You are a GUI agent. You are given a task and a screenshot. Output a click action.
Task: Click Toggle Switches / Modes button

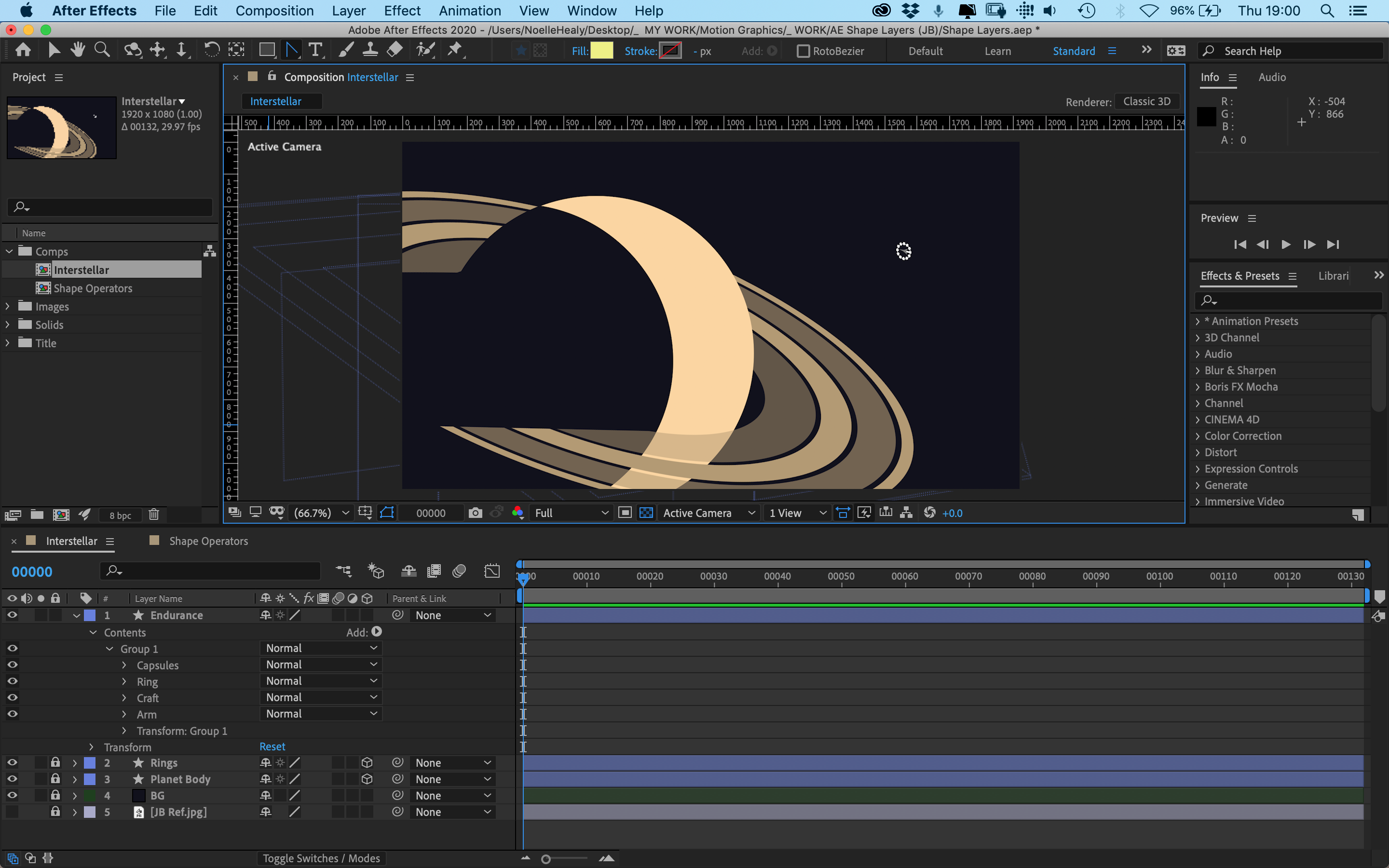tap(321, 858)
